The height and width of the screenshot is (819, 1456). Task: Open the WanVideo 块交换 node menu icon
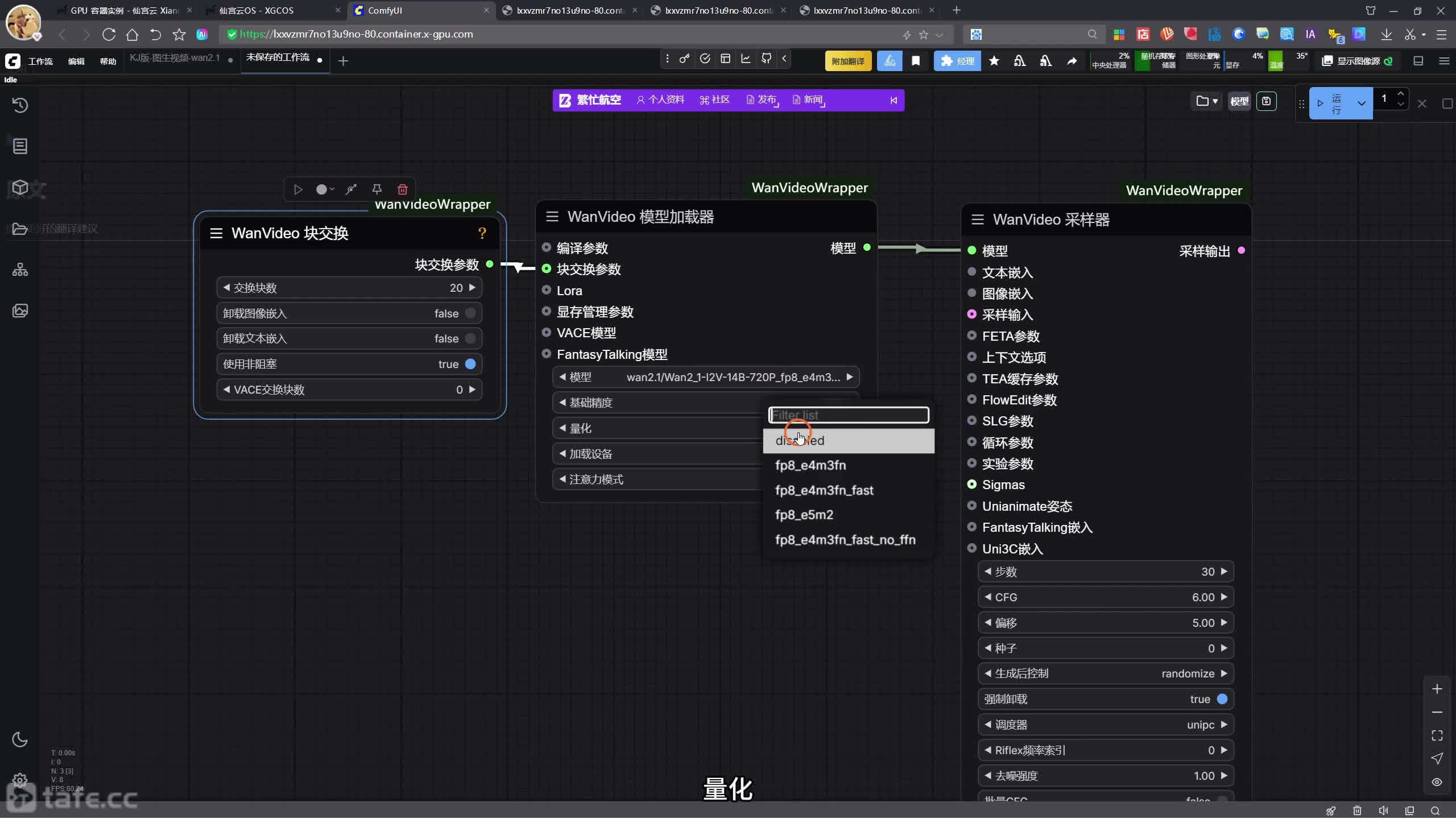tap(216, 233)
